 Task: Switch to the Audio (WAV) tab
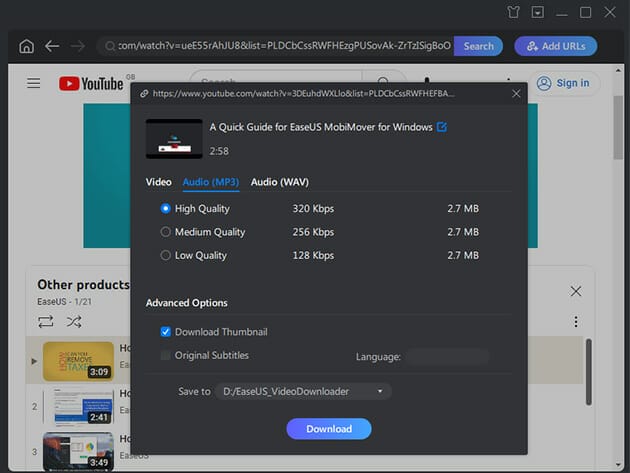279,182
